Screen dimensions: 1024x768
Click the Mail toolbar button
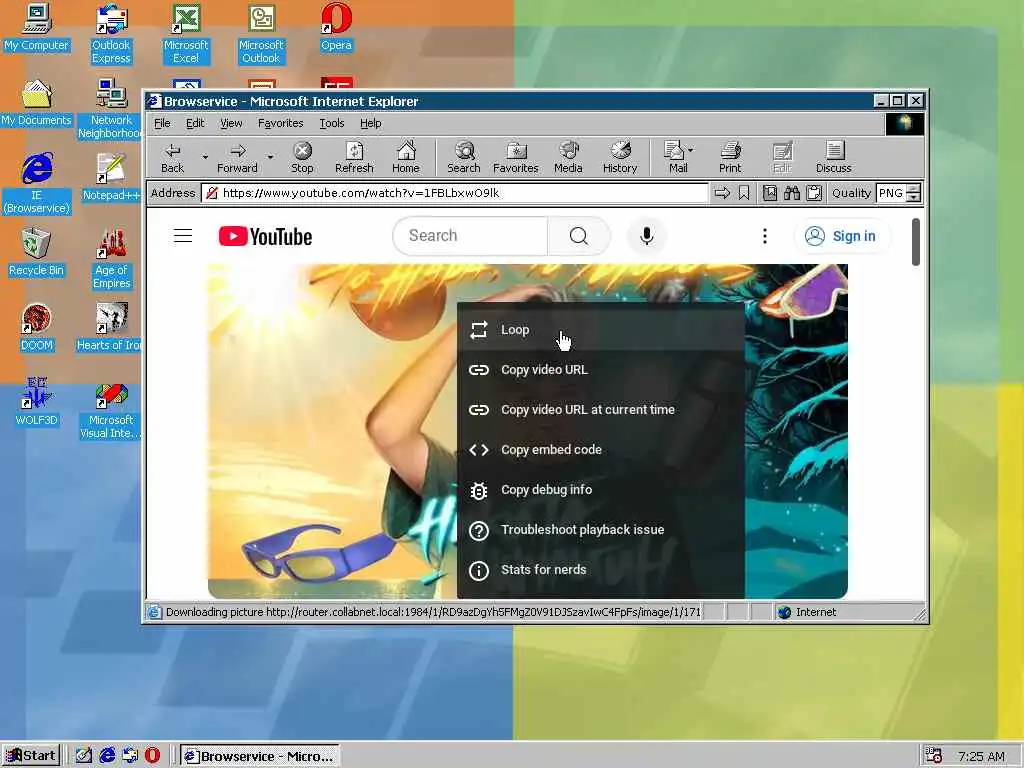pyautogui.click(x=675, y=157)
